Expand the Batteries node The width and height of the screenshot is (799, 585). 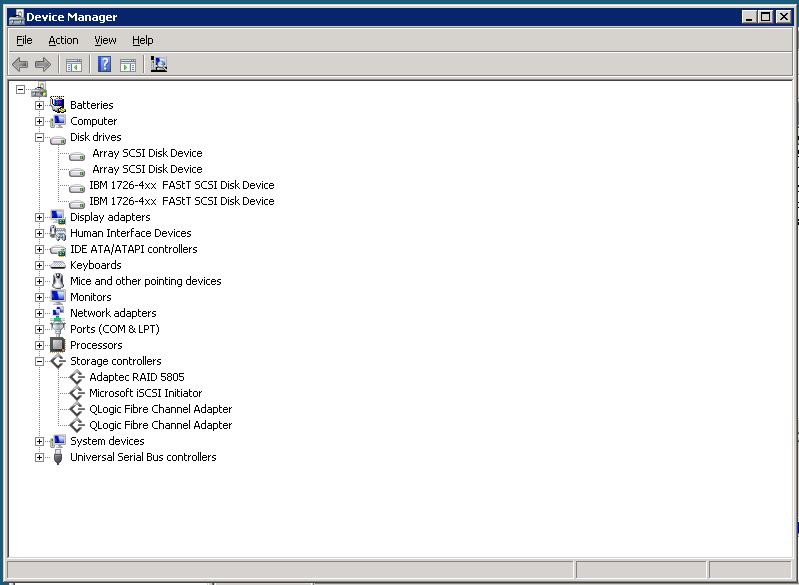(x=40, y=105)
